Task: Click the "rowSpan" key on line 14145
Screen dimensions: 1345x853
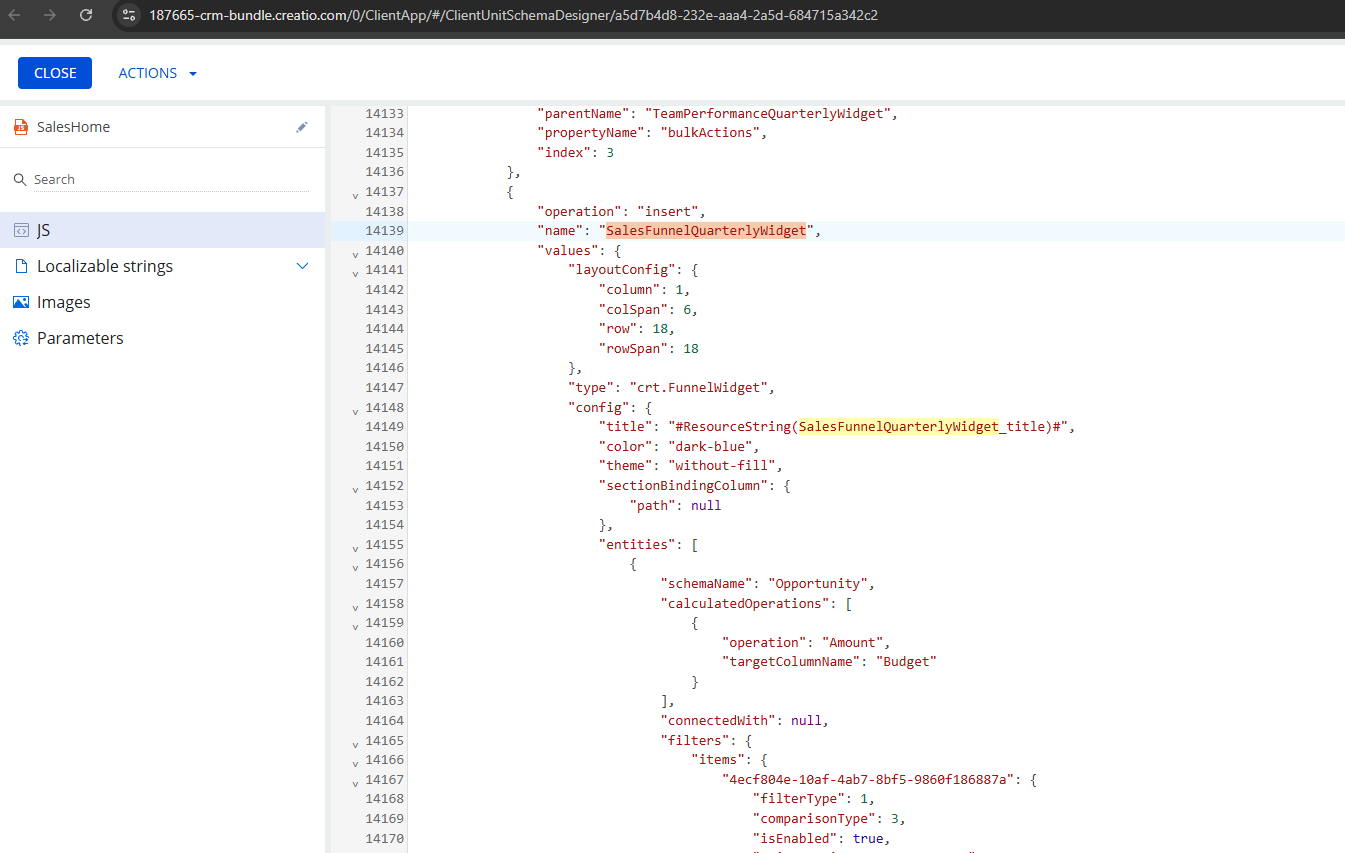Action: pos(633,348)
